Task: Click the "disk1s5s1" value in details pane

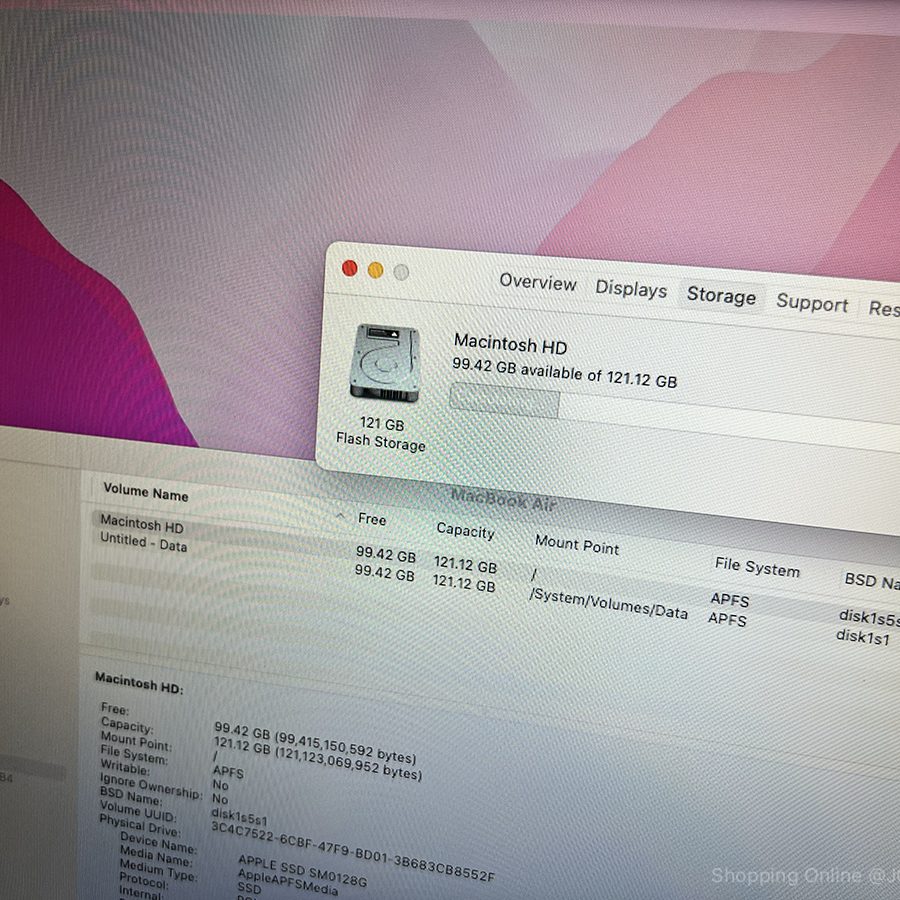Action: 239,817
